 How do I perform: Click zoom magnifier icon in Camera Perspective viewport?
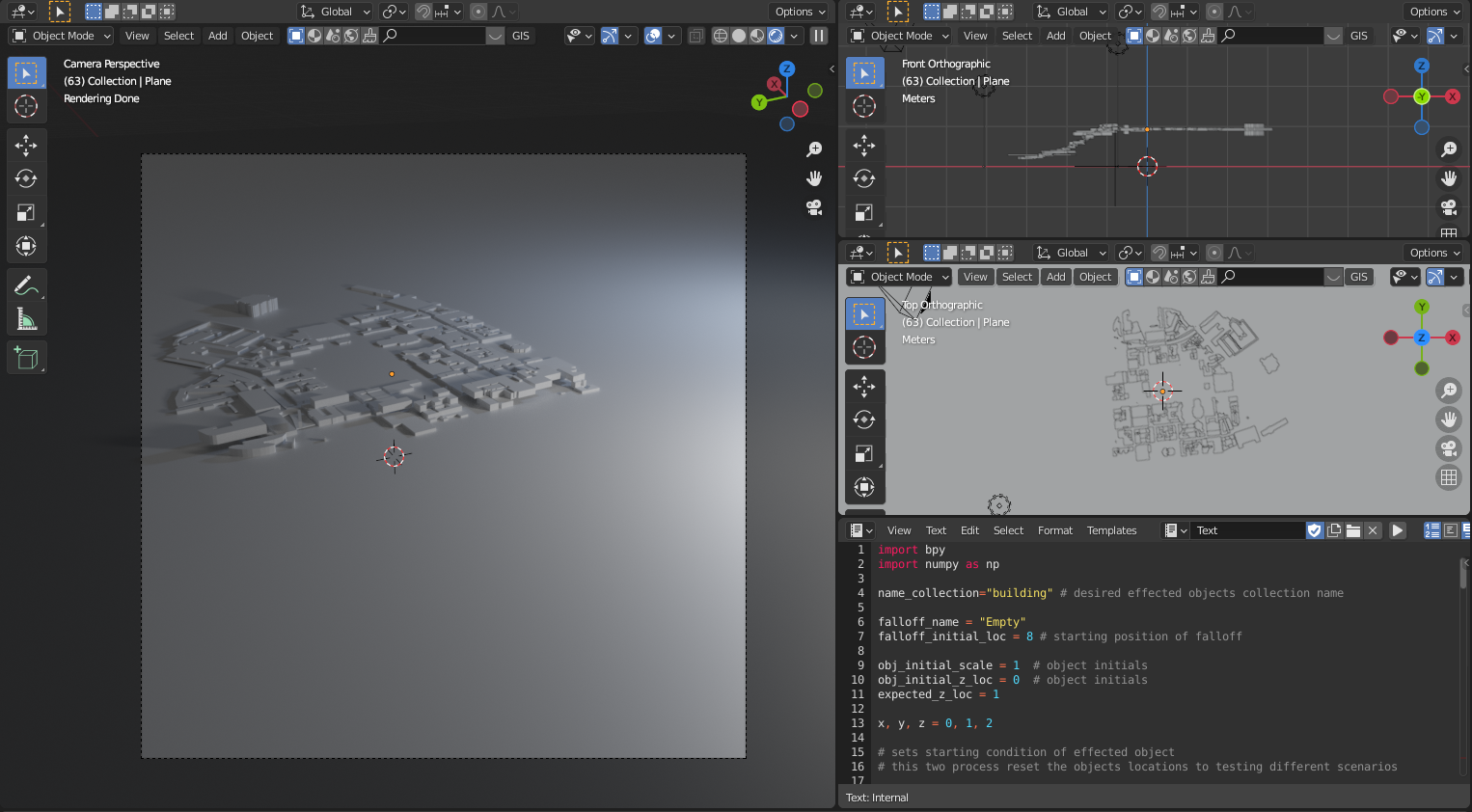pyautogui.click(x=814, y=149)
